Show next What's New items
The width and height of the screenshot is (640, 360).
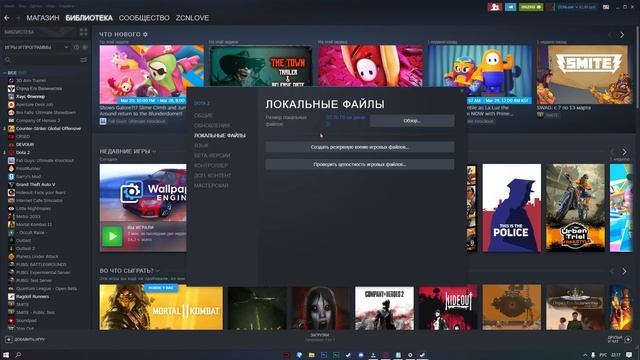point(622,35)
